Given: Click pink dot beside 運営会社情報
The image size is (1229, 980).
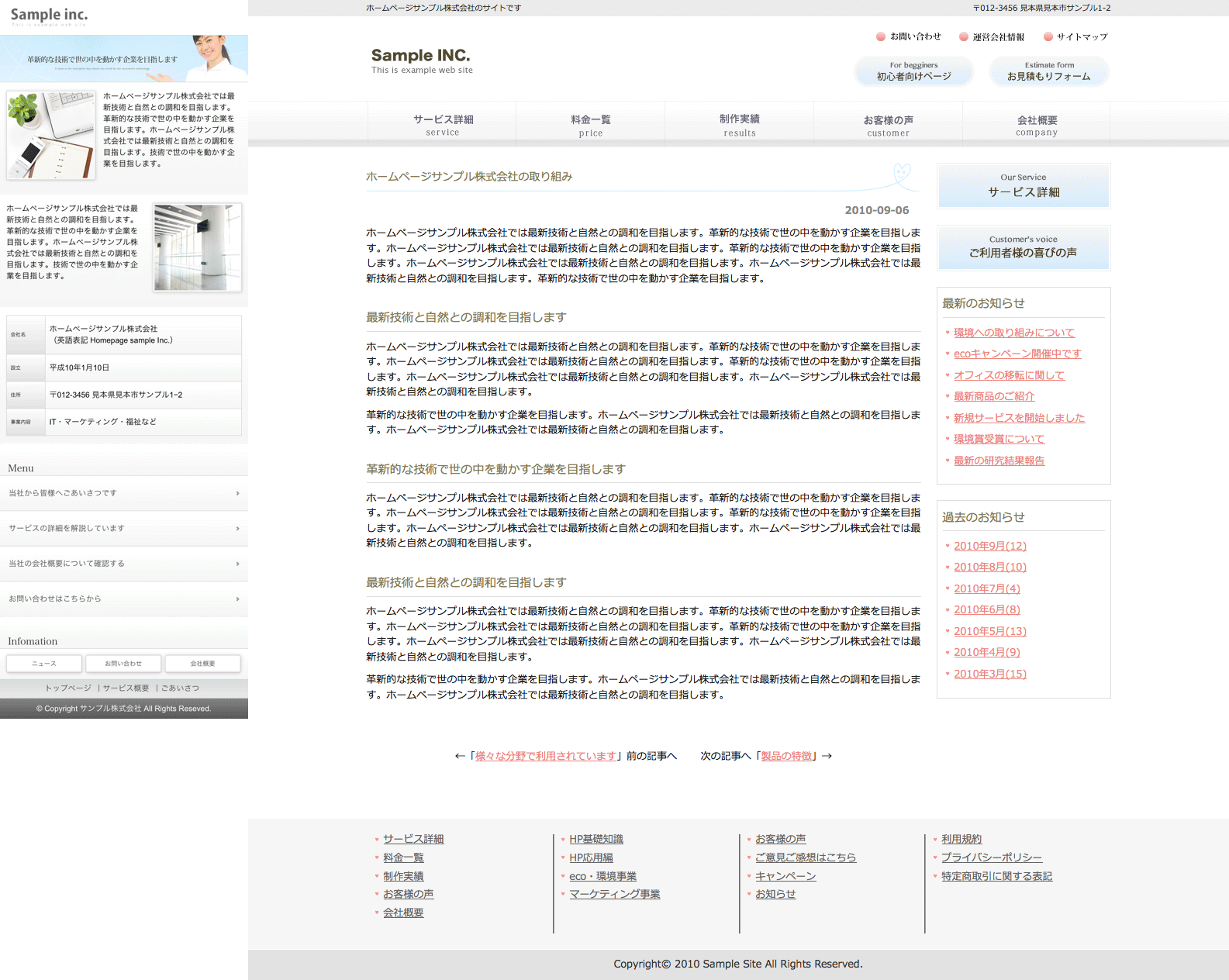Looking at the screenshot, I should coord(964,36).
